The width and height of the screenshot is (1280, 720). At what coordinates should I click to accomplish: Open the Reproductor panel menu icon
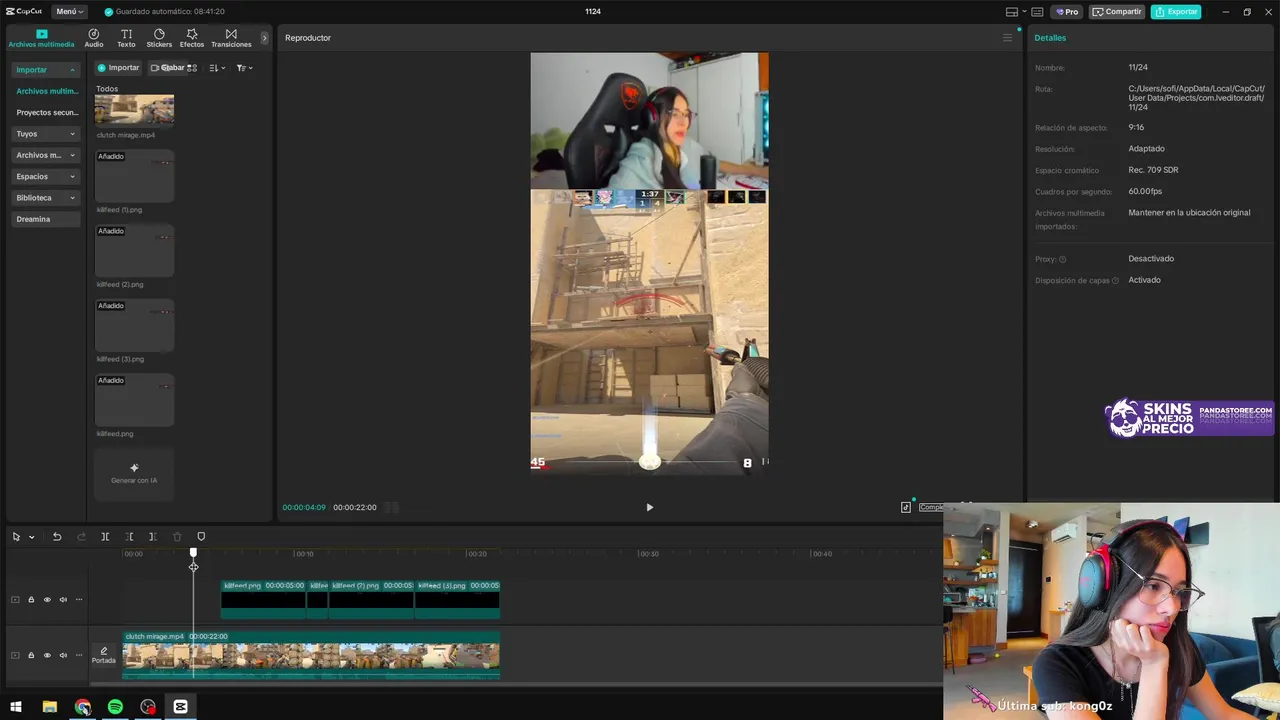click(x=1007, y=38)
